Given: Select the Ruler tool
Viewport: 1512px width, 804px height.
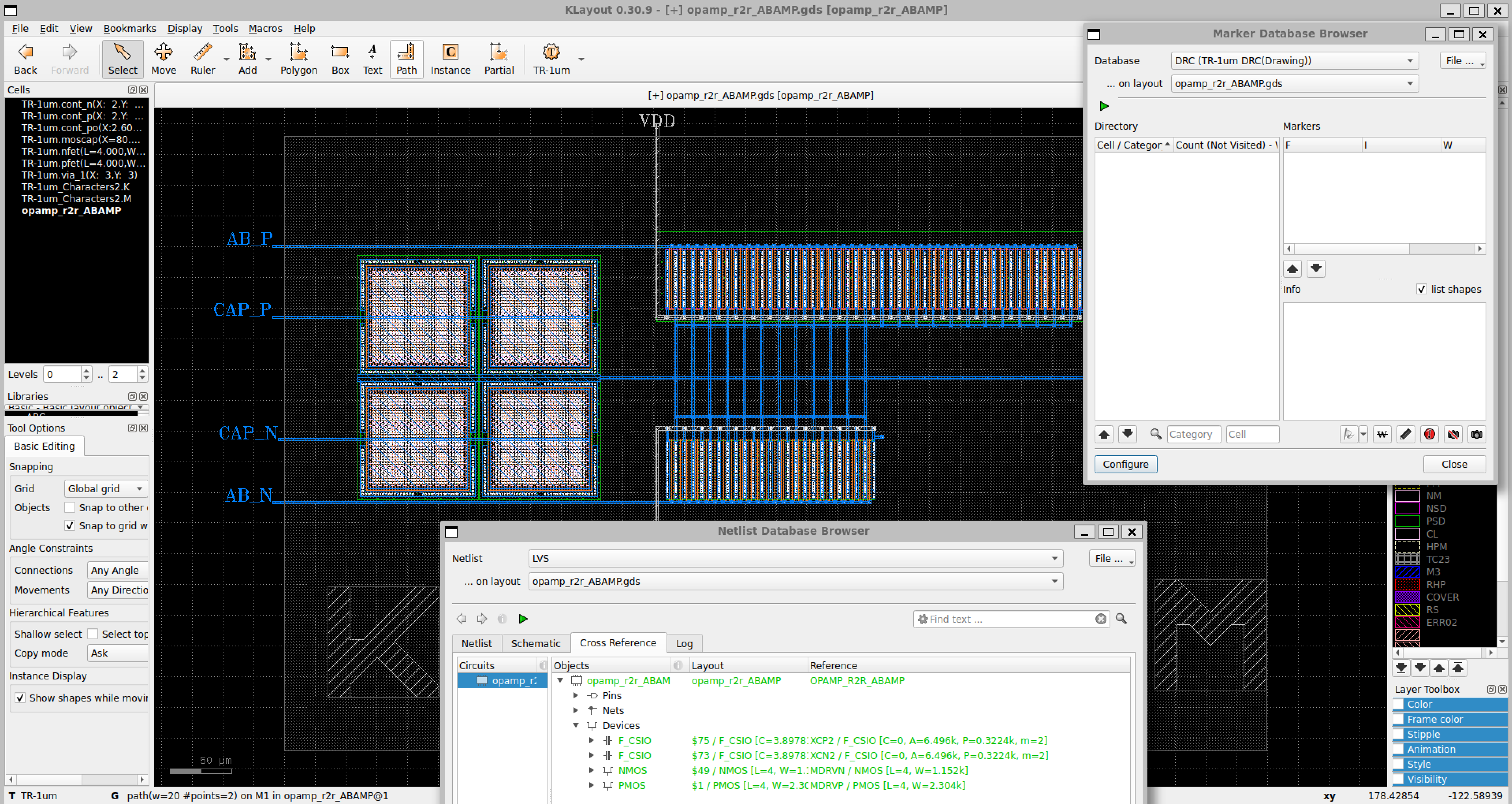Looking at the screenshot, I should [x=203, y=59].
